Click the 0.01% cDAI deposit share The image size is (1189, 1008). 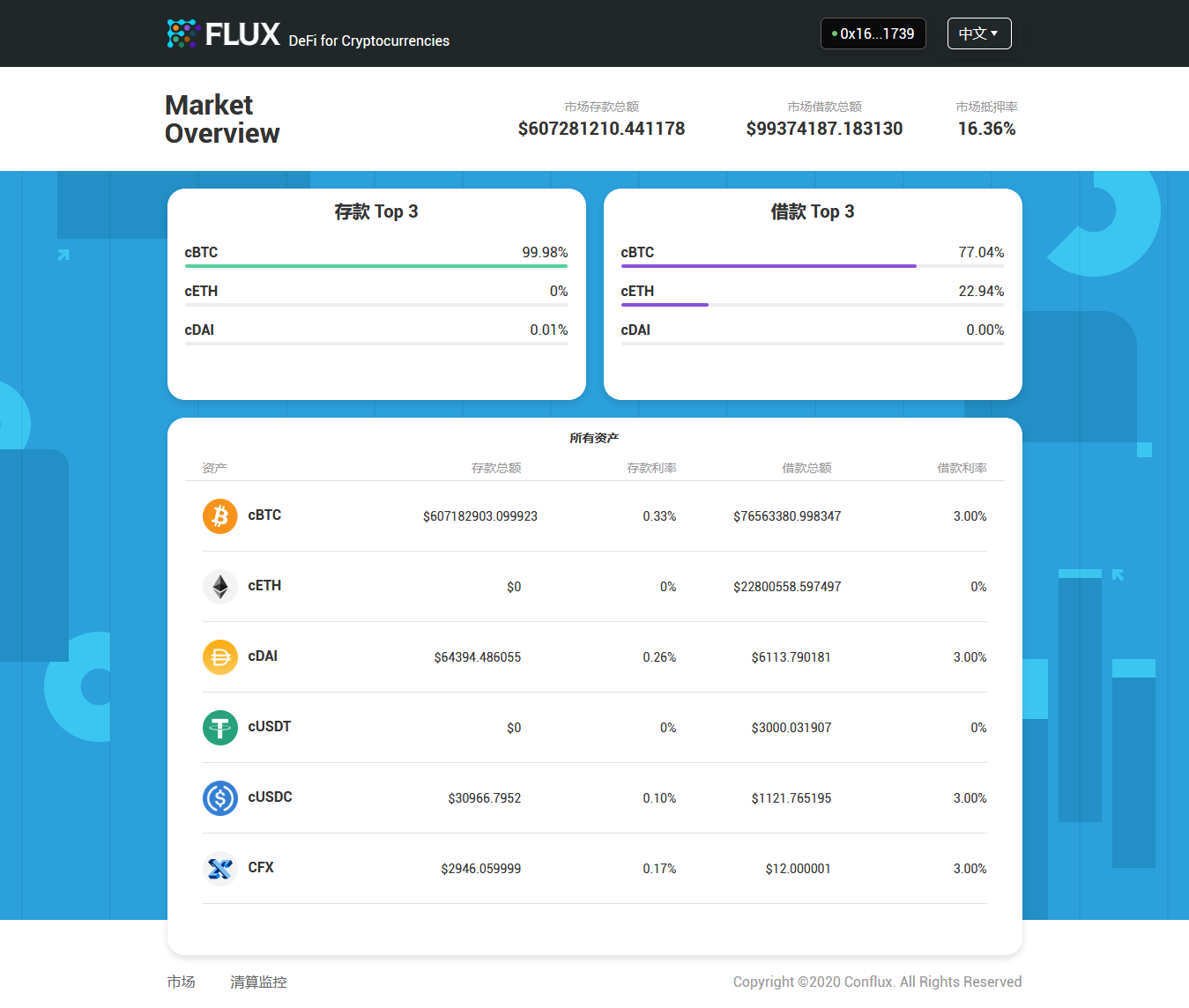point(549,330)
